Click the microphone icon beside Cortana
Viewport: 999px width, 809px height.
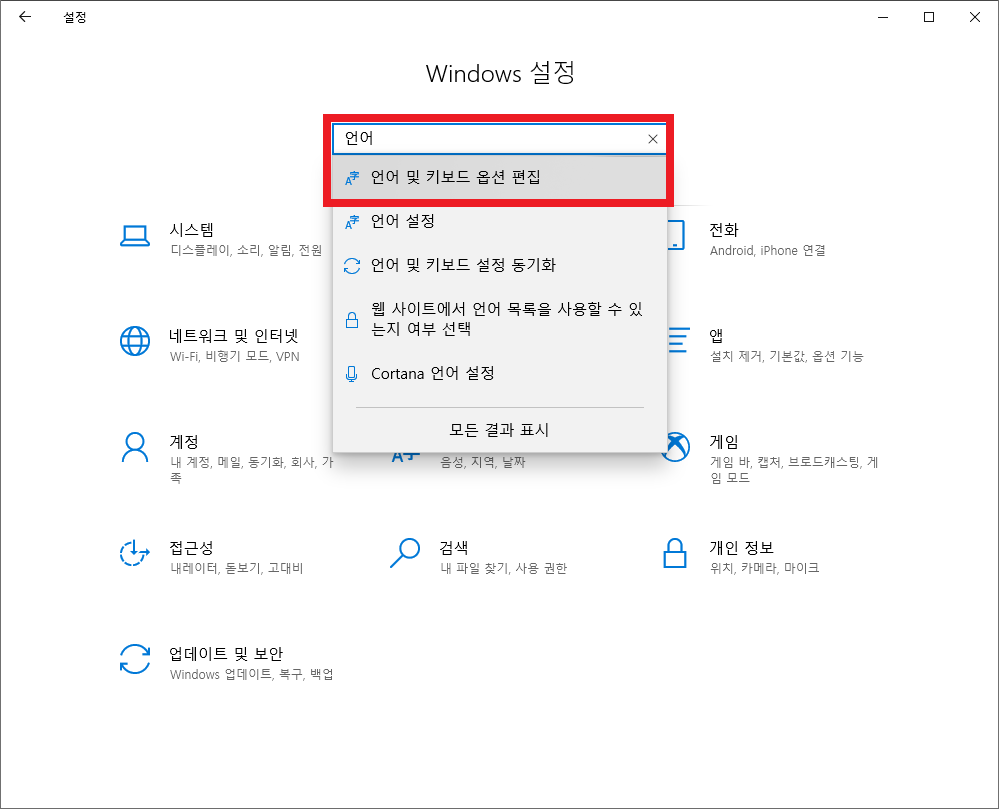coord(352,374)
